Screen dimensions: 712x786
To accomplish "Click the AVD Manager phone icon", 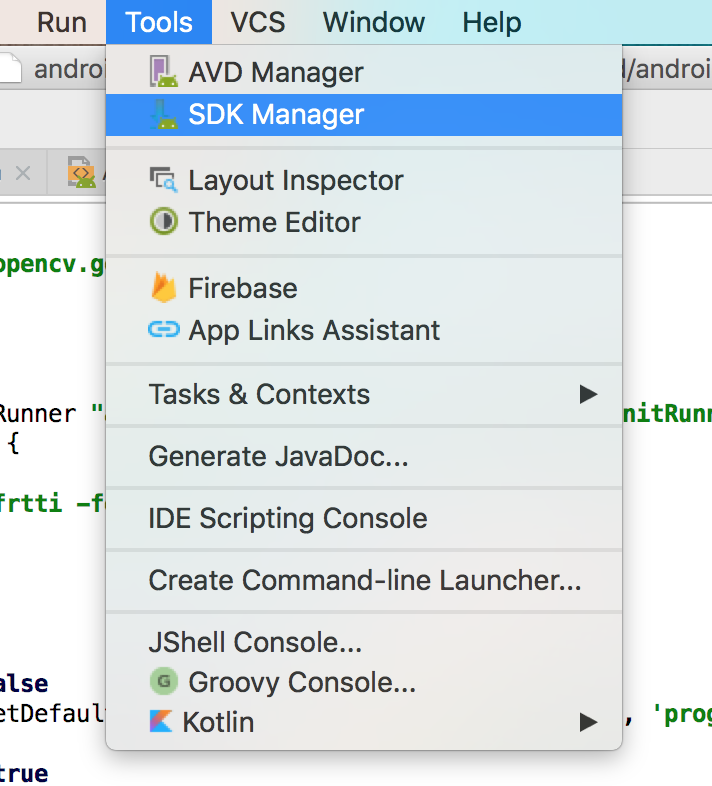I will click(x=163, y=72).
